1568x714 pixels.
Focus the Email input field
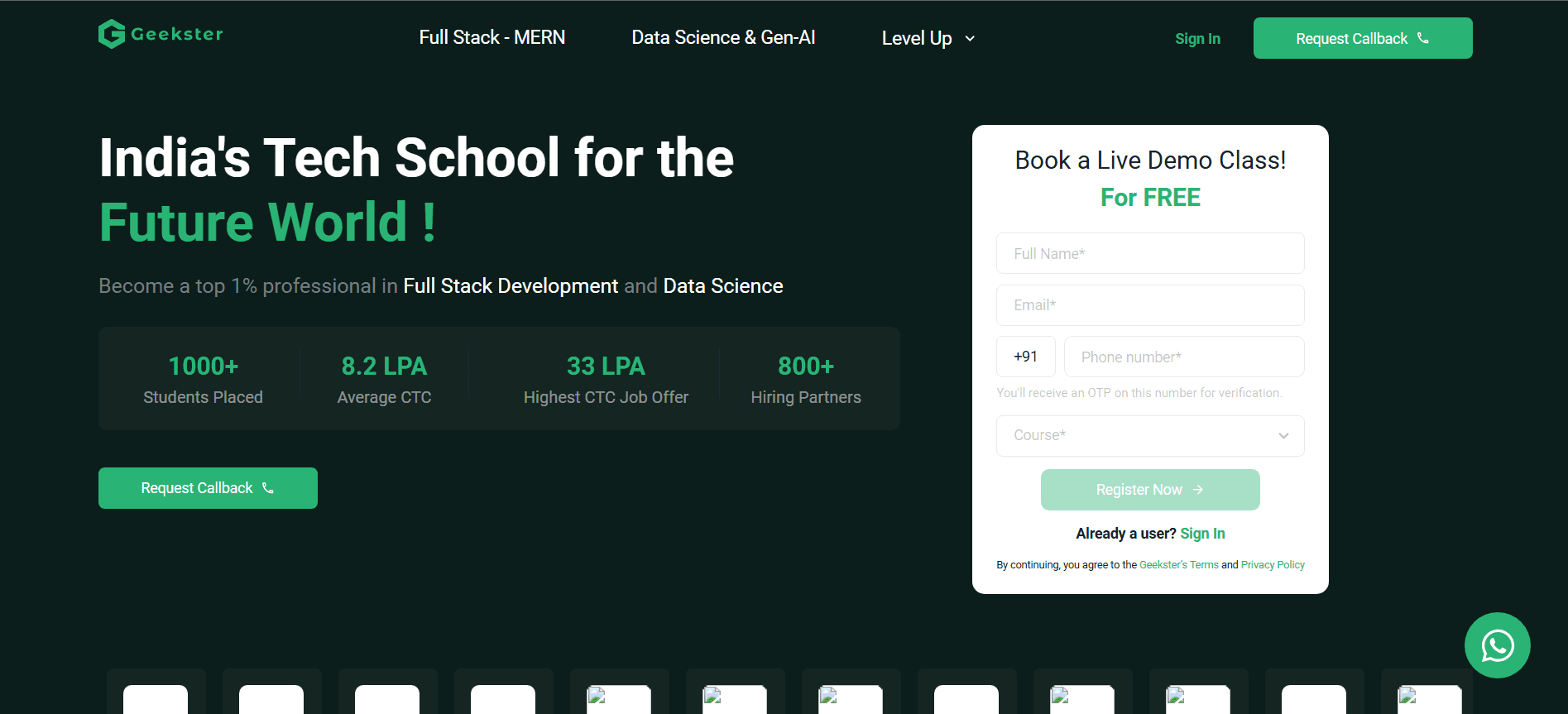(1150, 305)
